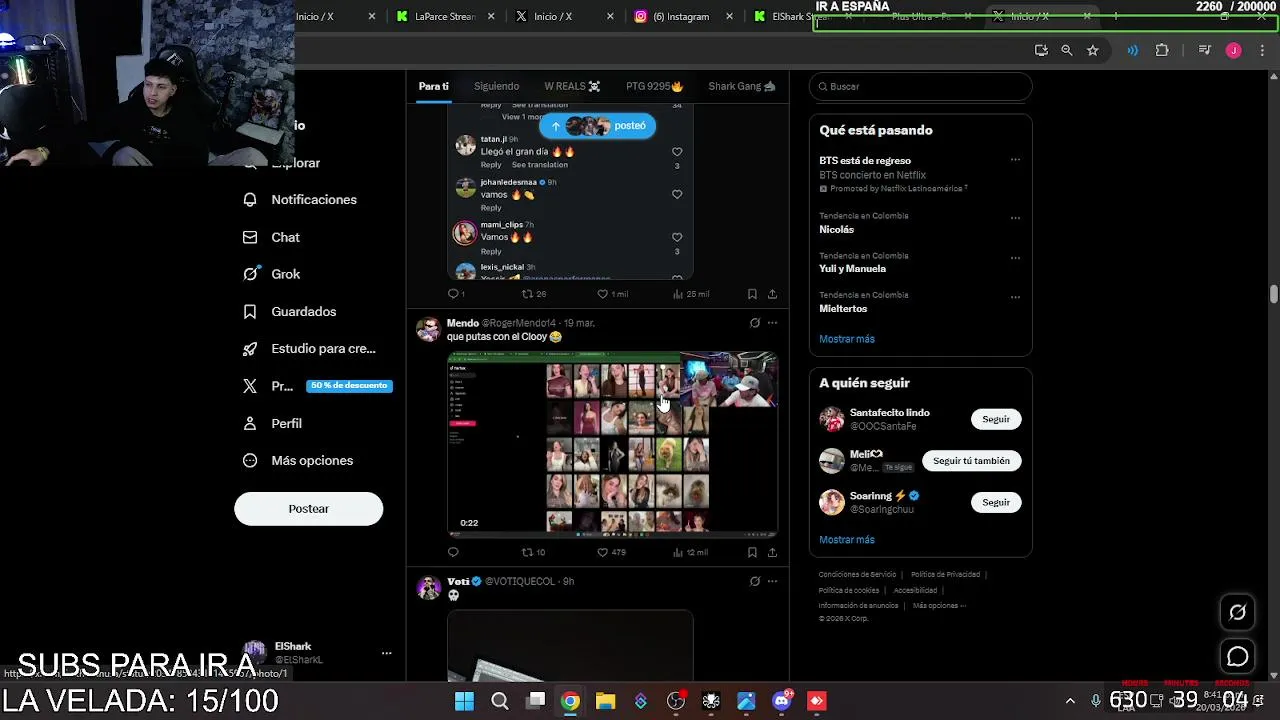The image size is (1280, 720).
Task: Play the Mendo post video thumbnail
Action: [x=612, y=444]
